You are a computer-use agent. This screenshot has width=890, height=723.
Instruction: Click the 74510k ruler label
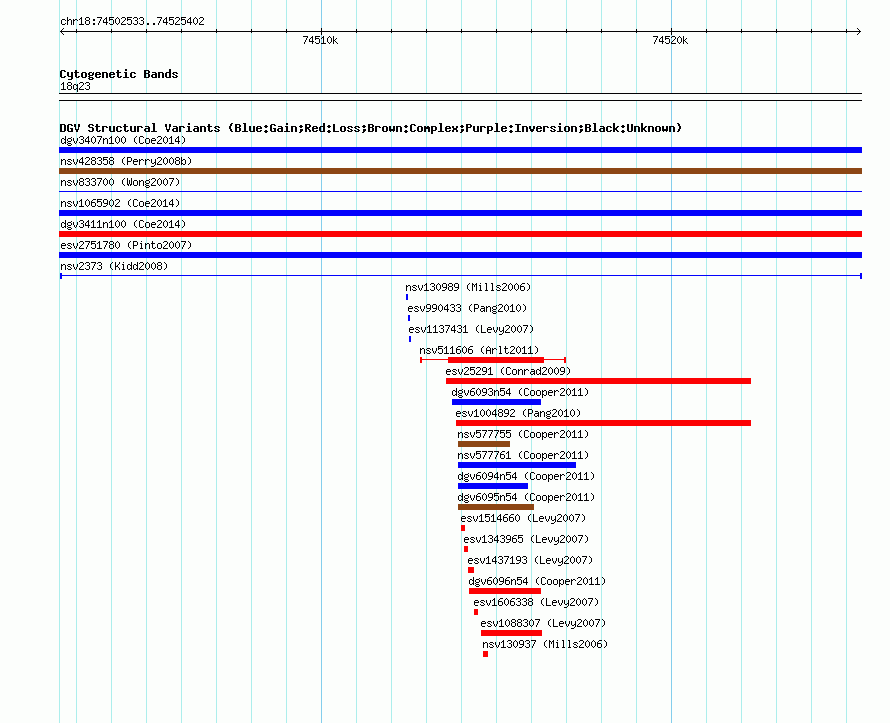(x=320, y=40)
